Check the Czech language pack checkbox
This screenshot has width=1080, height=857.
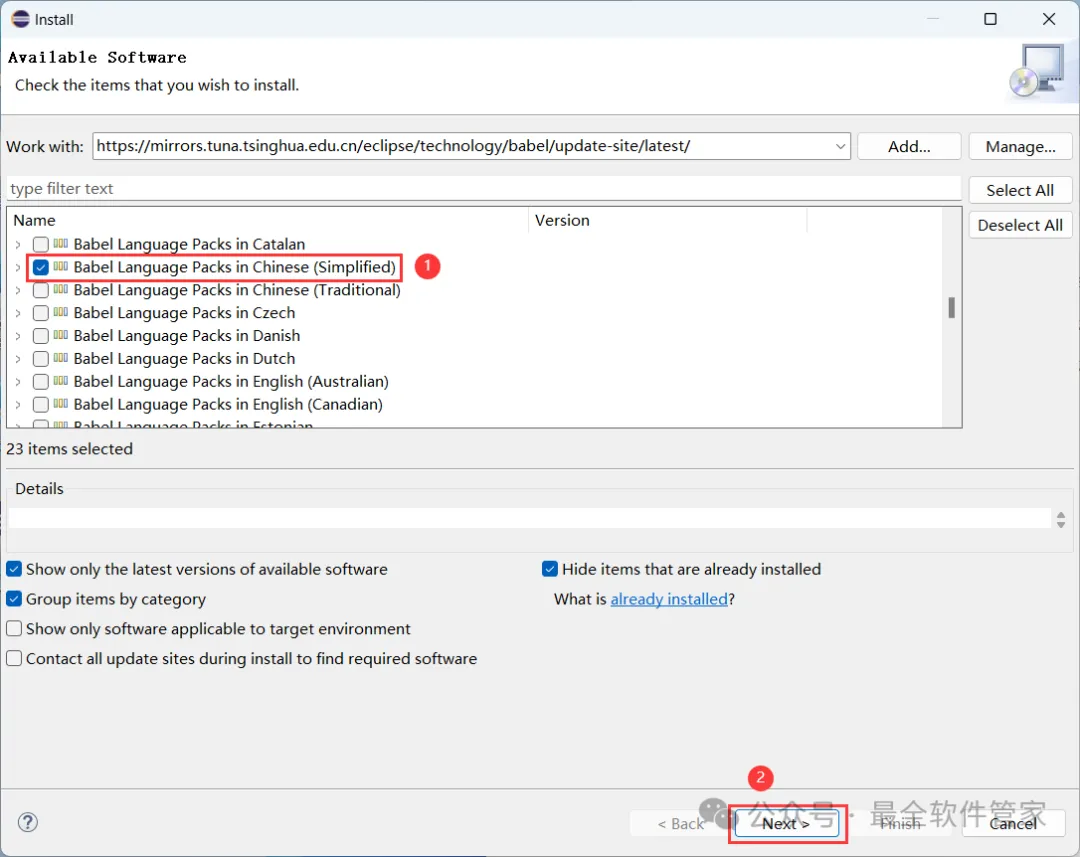(x=41, y=313)
